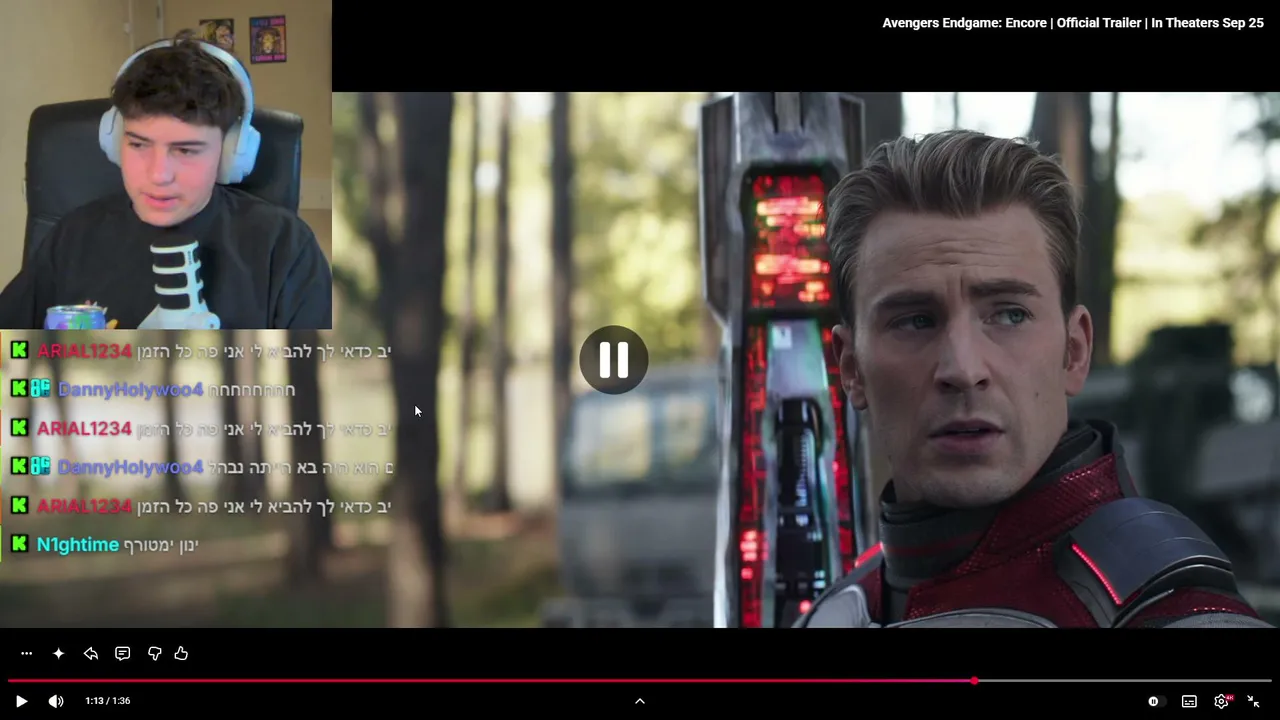The width and height of the screenshot is (1280, 720).
Task: Dislike the video with thumbs-down
Action: pyautogui.click(x=154, y=654)
